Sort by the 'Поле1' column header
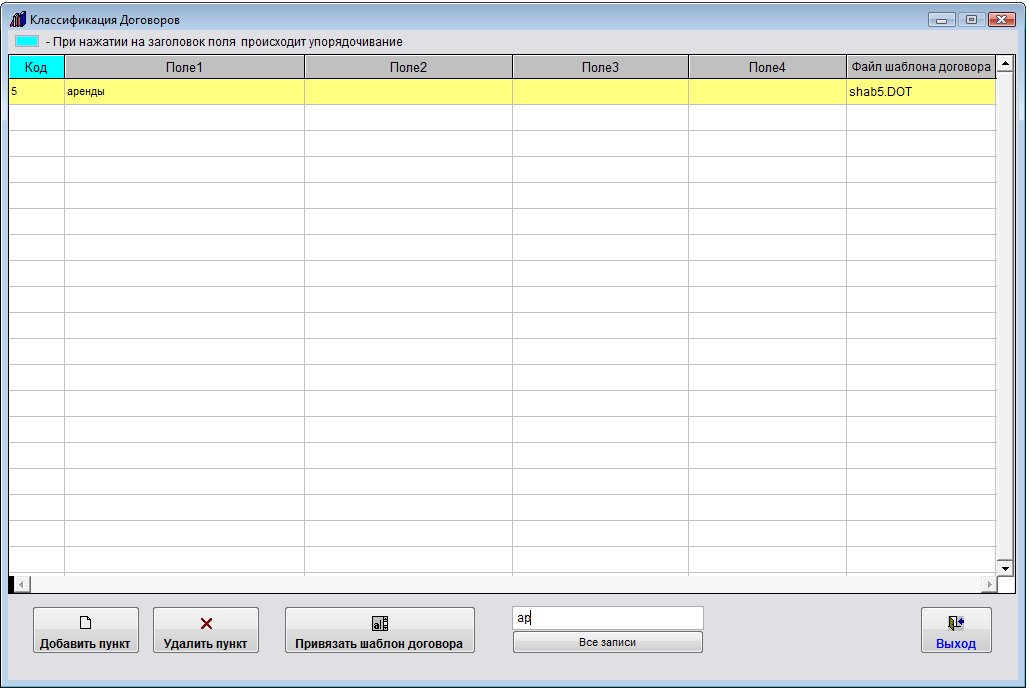The width and height of the screenshot is (1029, 688). [x=184, y=67]
